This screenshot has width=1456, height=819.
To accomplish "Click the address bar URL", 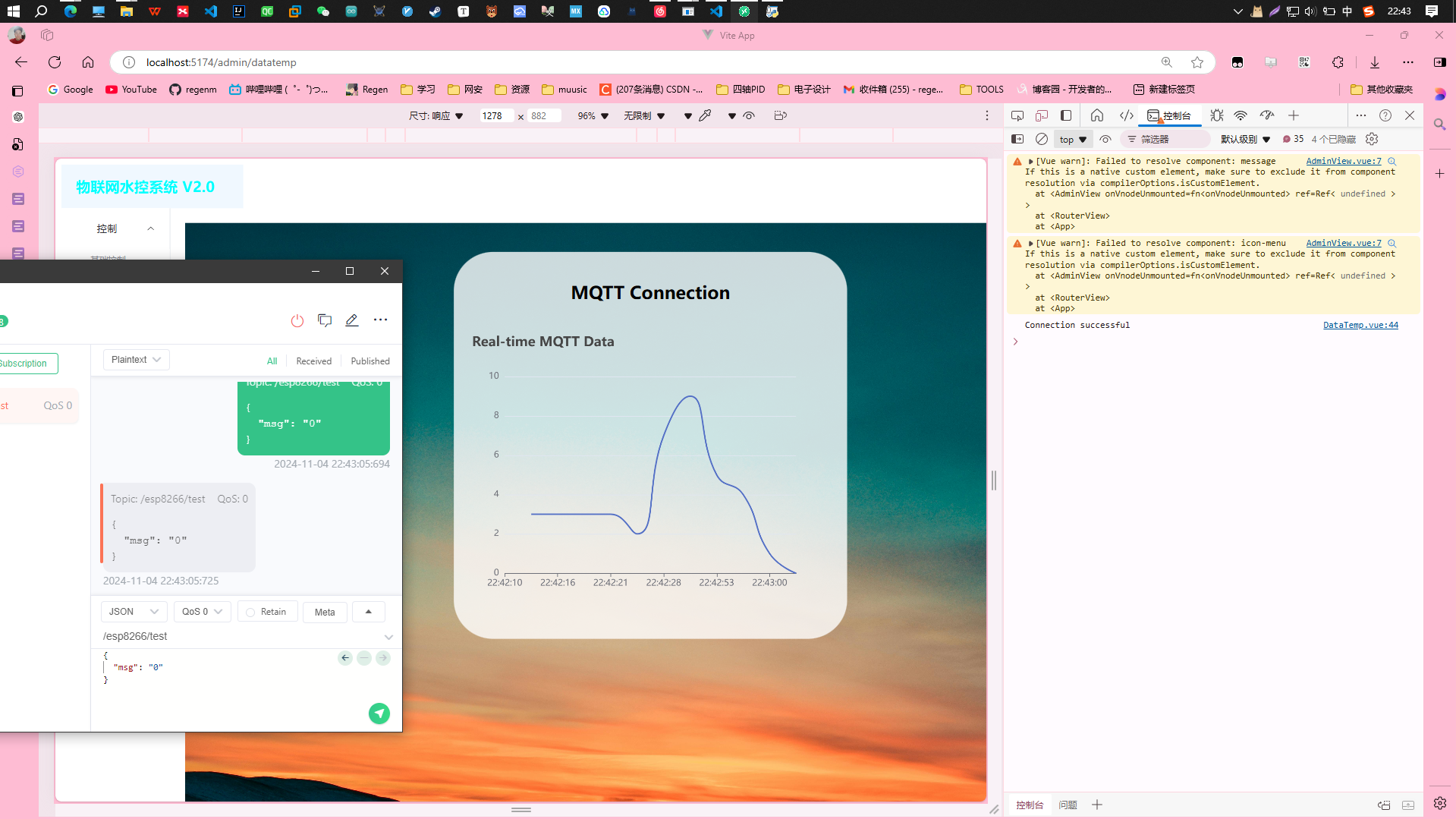I will pyautogui.click(x=222, y=62).
